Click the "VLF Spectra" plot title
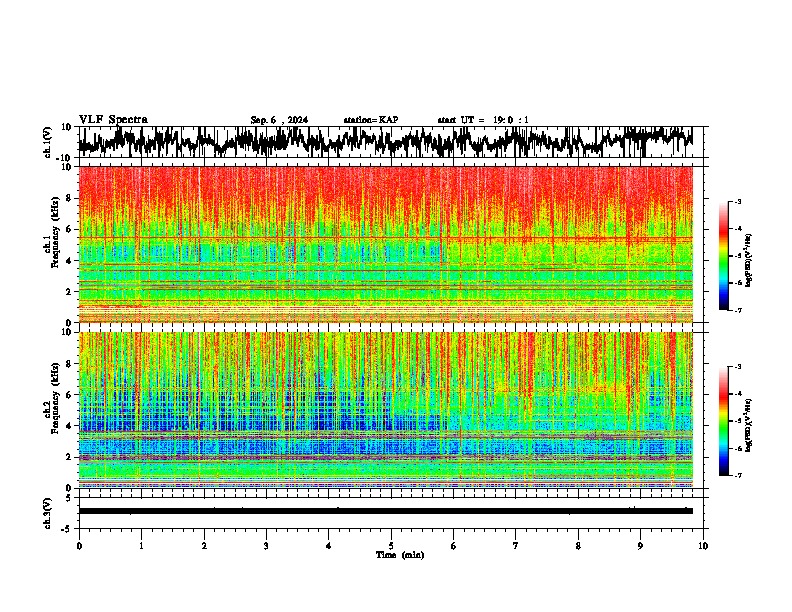This screenshot has width=792, height=612. tap(113, 120)
